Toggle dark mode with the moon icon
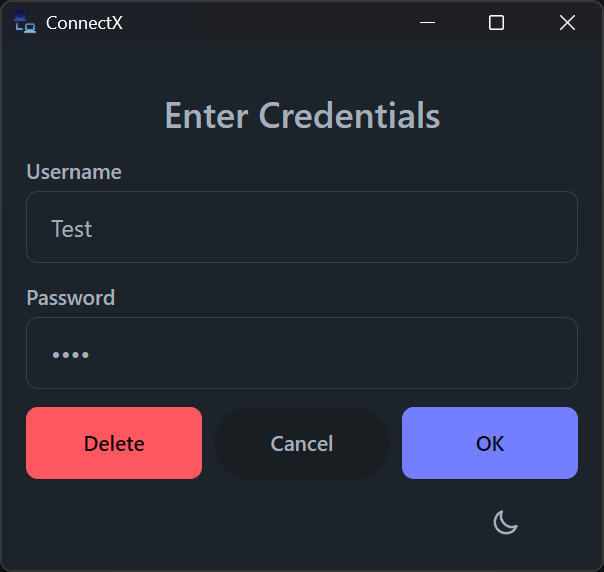 505,522
